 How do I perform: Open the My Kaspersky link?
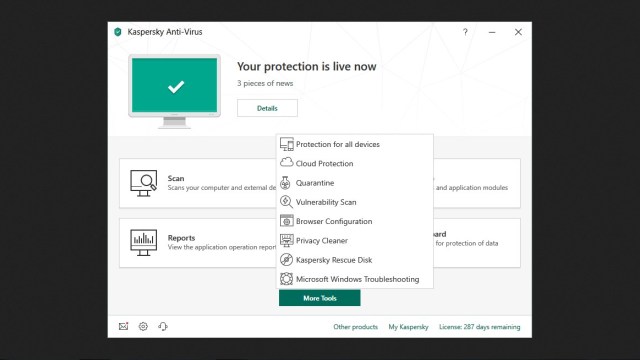(409, 327)
